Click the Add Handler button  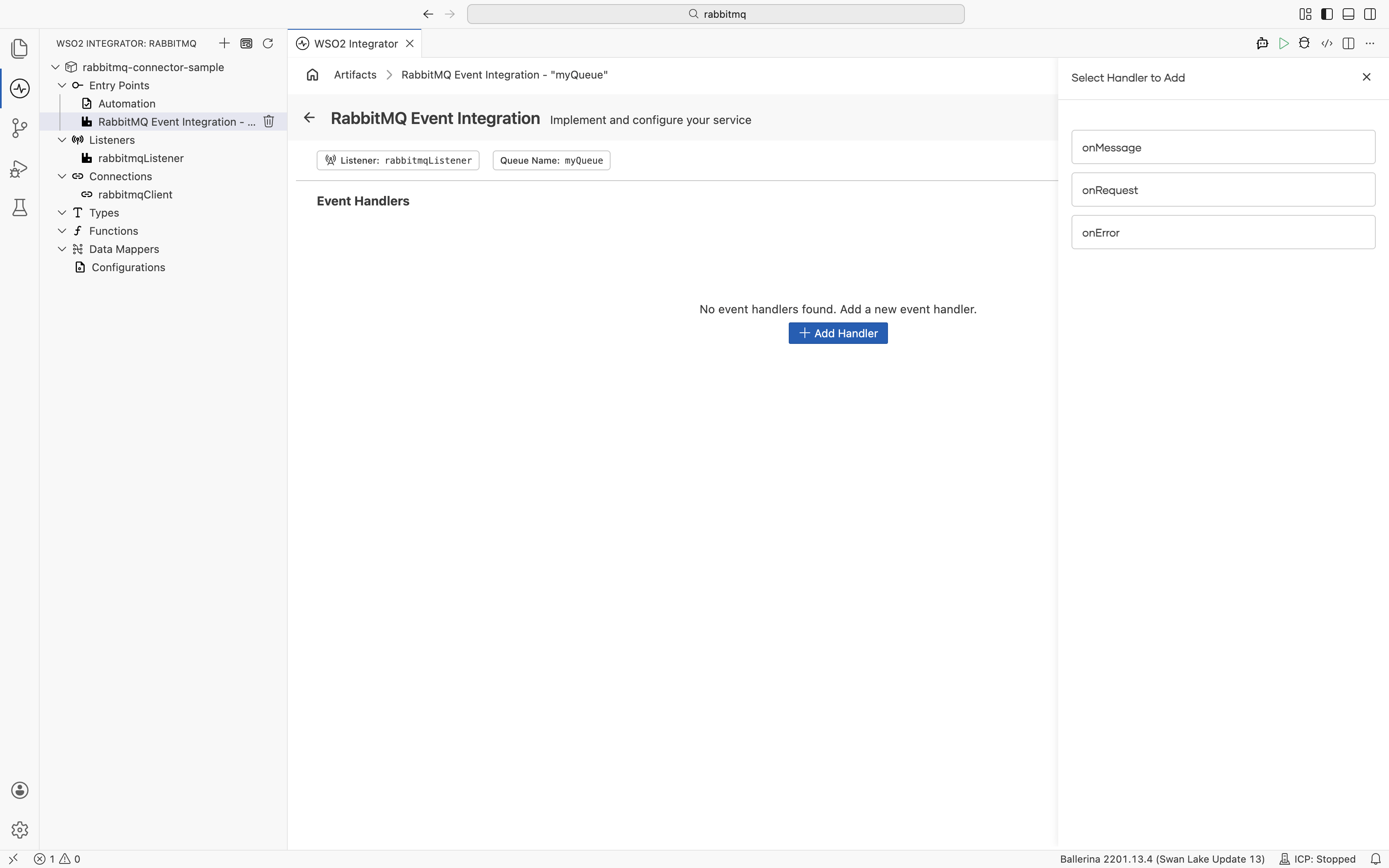838,333
